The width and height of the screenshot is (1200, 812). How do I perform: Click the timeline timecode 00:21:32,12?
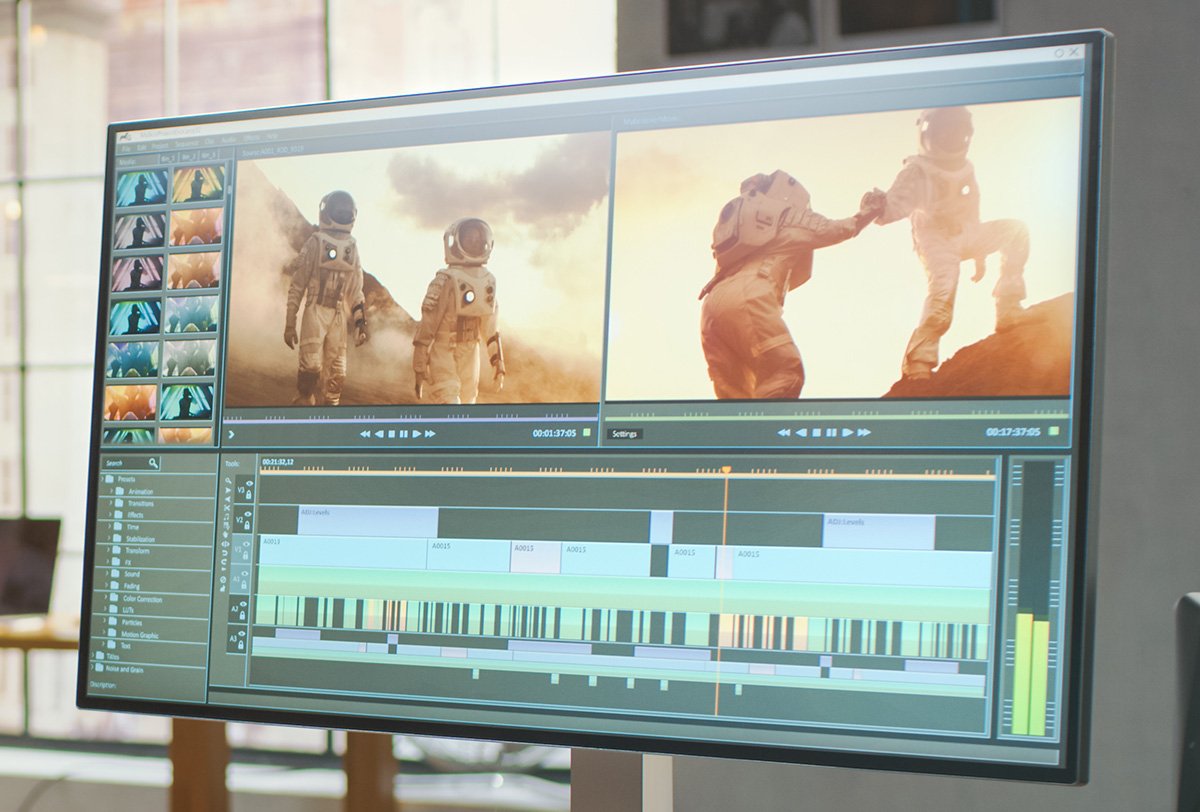pyautogui.click(x=277, y=462)
